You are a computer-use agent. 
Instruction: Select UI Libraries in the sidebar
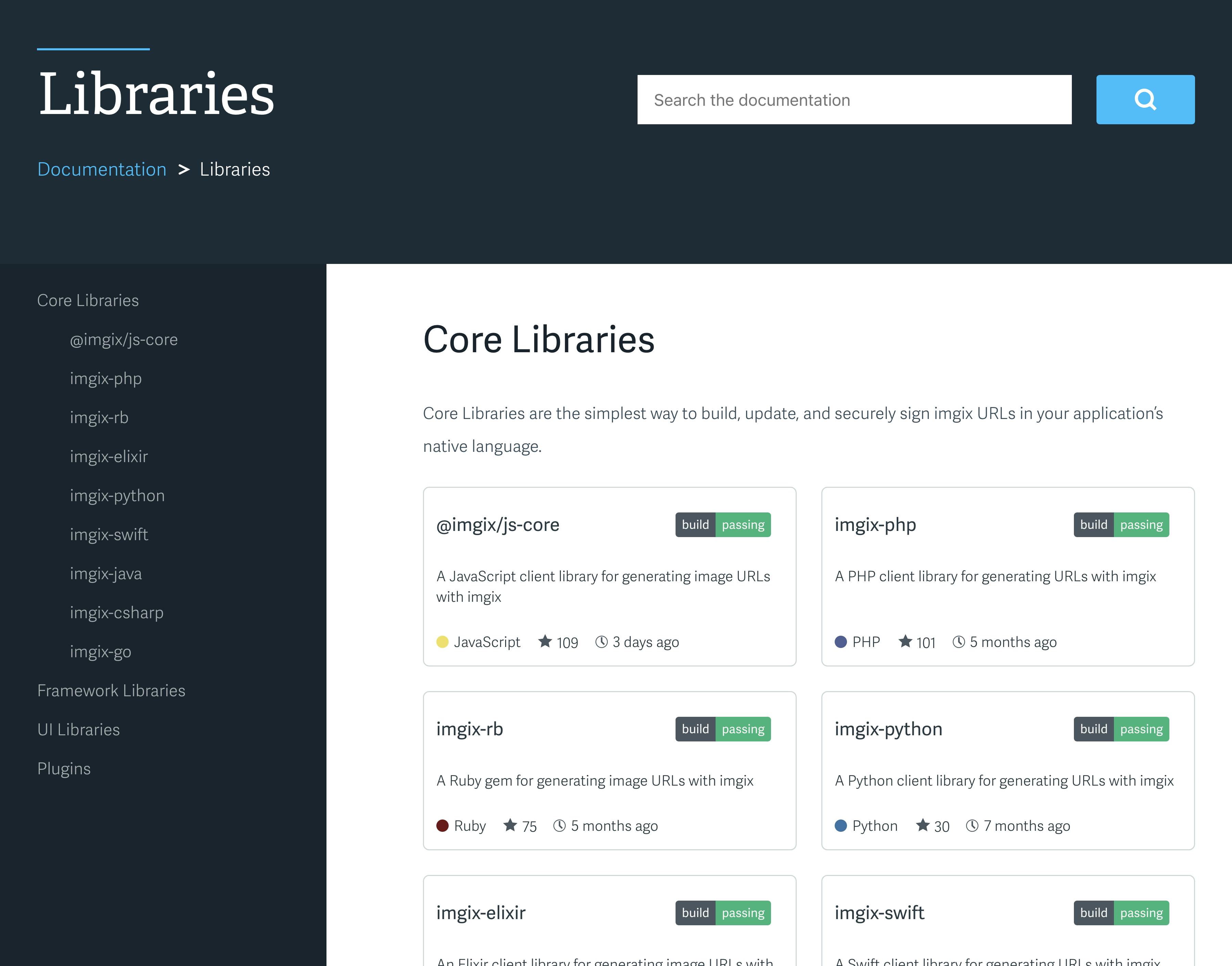78,729
